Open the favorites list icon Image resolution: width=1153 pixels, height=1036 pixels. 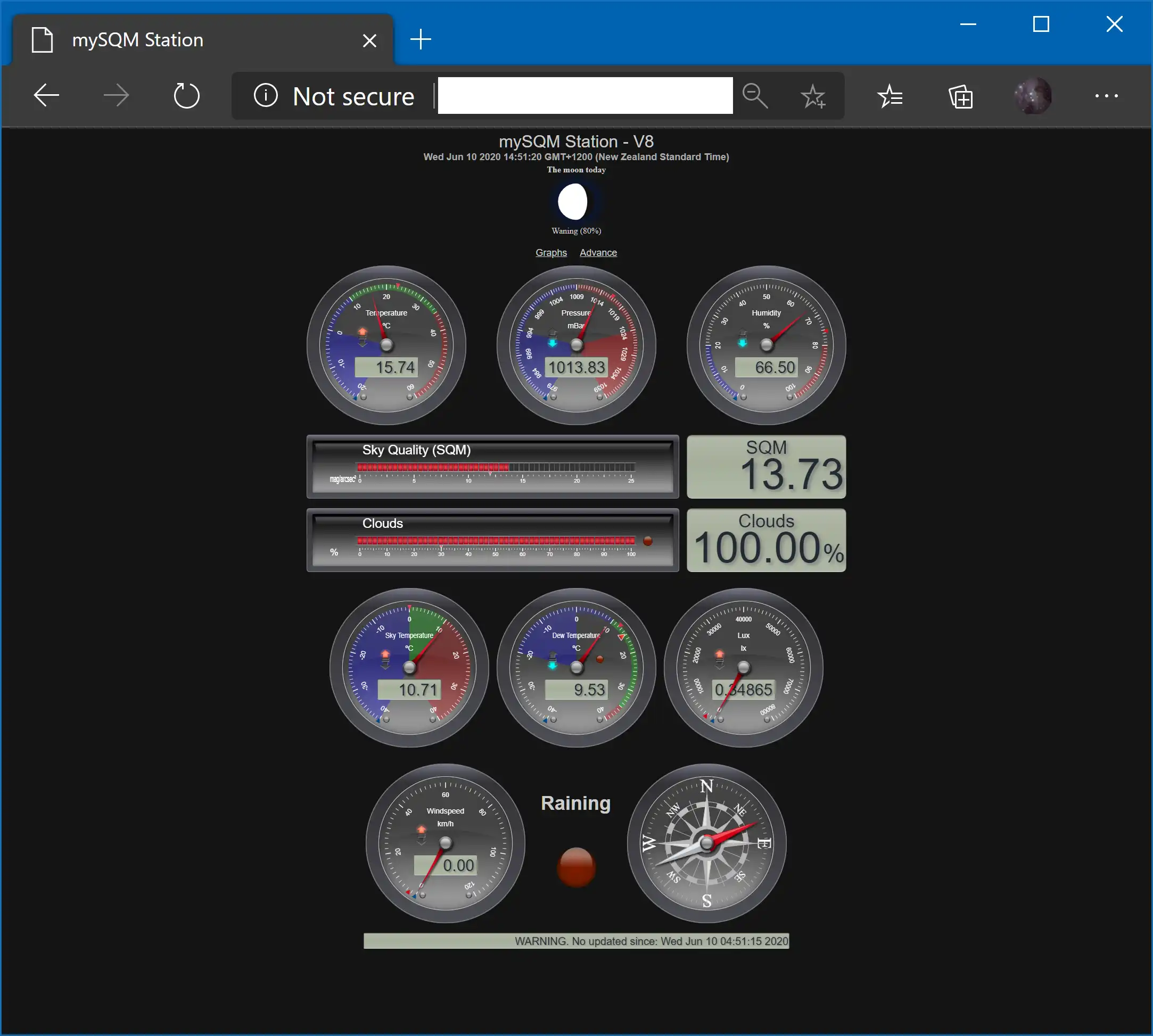point(890,96)
